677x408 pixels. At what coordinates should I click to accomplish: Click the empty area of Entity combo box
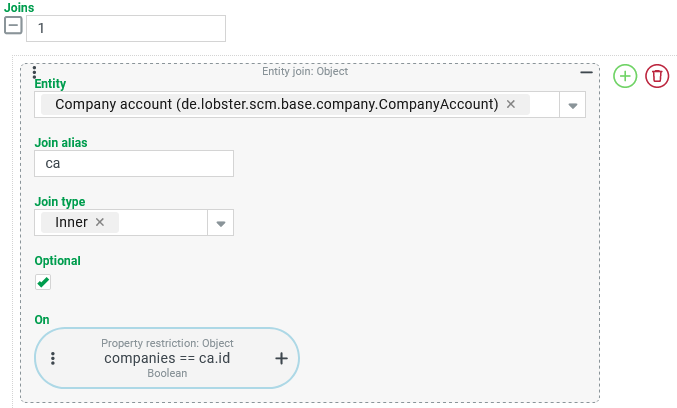point(544,104)
